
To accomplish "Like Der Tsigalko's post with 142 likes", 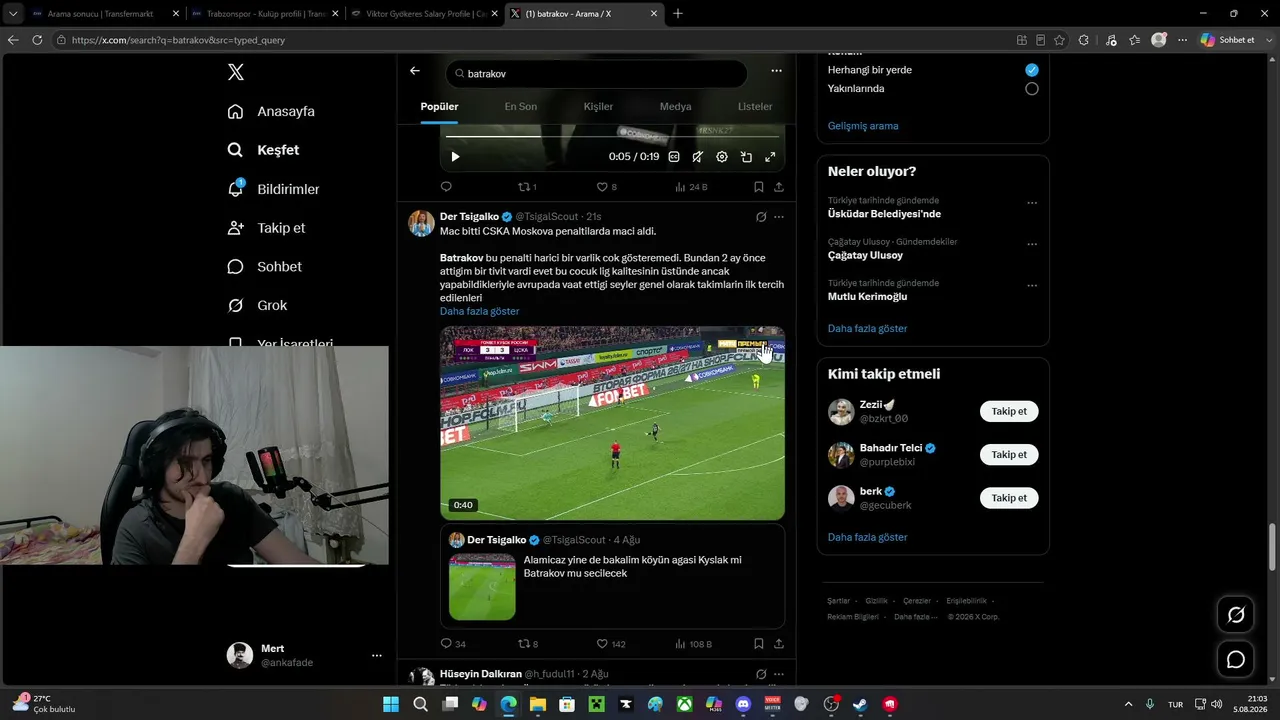I will (610, 644).
